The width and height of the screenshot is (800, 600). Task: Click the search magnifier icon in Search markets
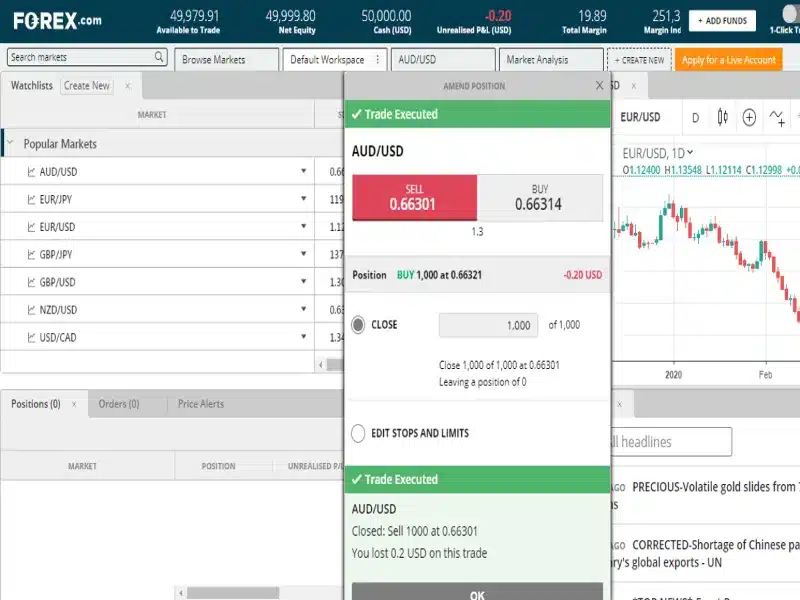pos(159,58)
